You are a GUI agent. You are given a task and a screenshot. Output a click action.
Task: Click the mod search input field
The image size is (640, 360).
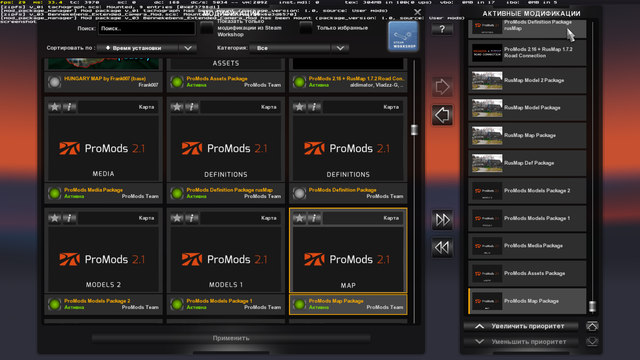click(147, 28)
